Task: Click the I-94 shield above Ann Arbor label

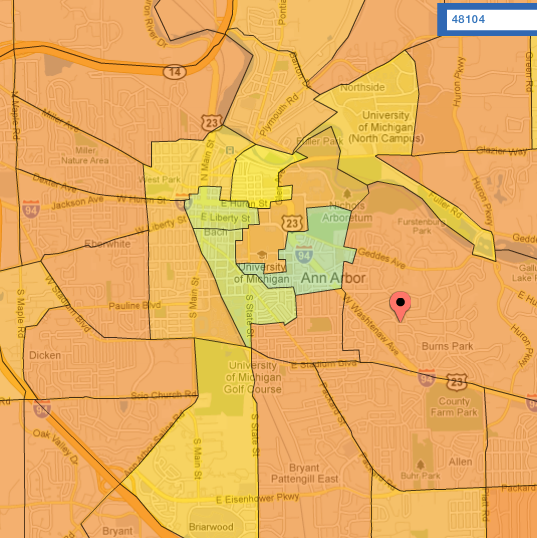Action: click(x=304, y=254)
